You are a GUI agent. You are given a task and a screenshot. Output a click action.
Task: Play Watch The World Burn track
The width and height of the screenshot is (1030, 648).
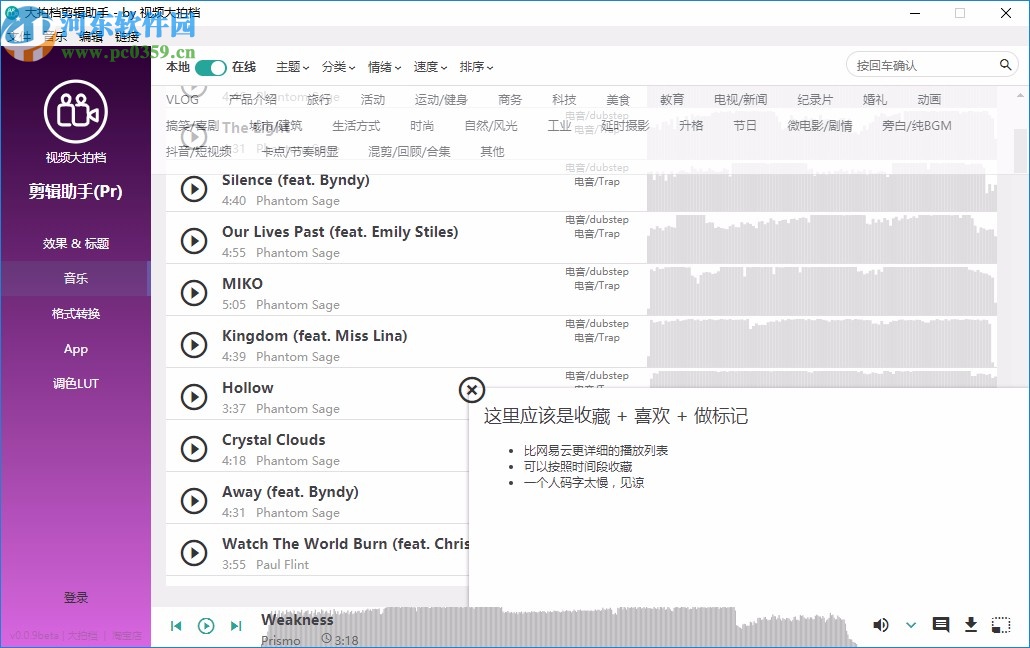pyautogui.click(x=194, y=553)
